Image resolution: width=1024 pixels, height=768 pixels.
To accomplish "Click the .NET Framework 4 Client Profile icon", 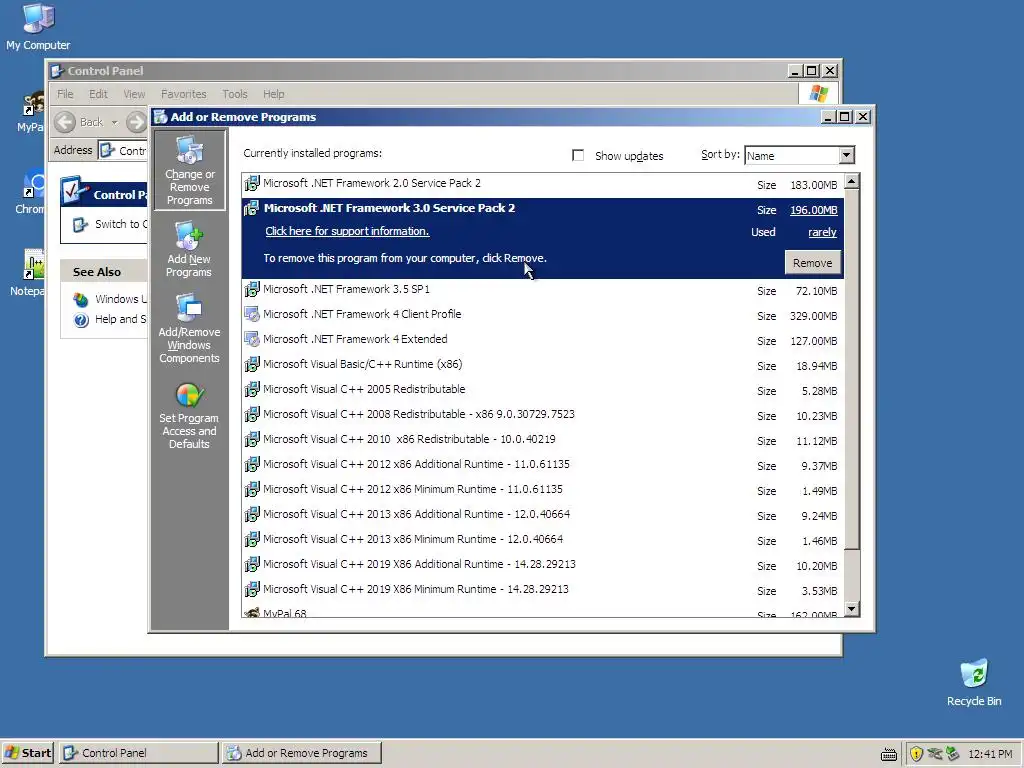I will pyautogui.click(x=251, y=314).
